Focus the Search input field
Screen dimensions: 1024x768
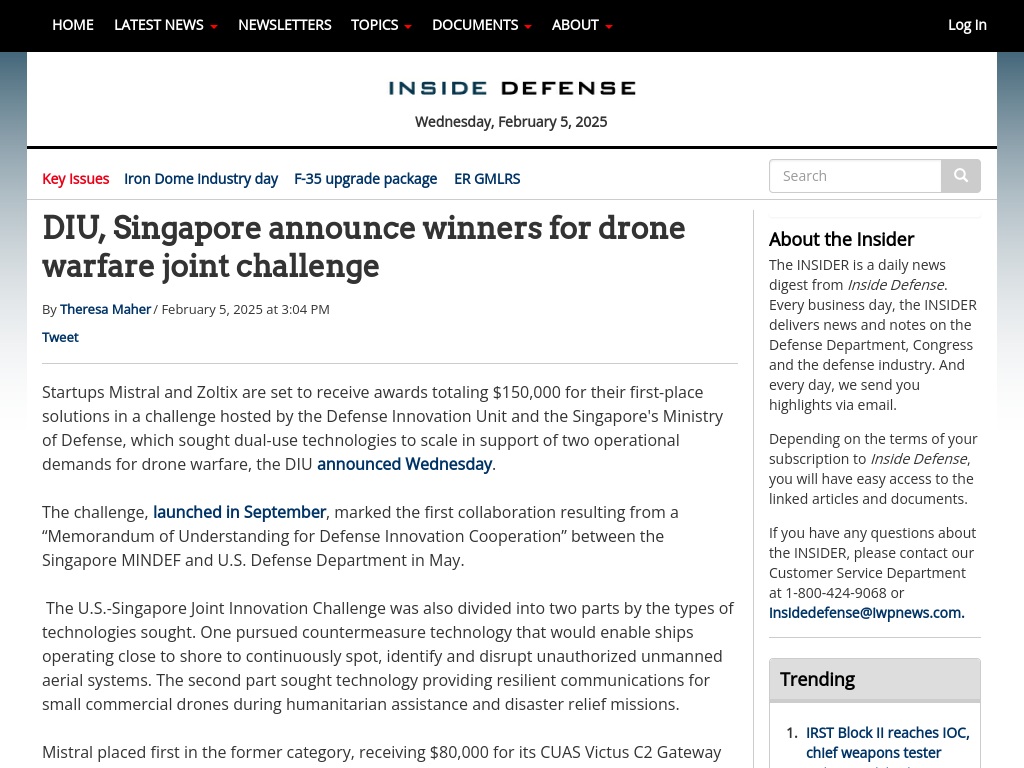pos(855,176)
